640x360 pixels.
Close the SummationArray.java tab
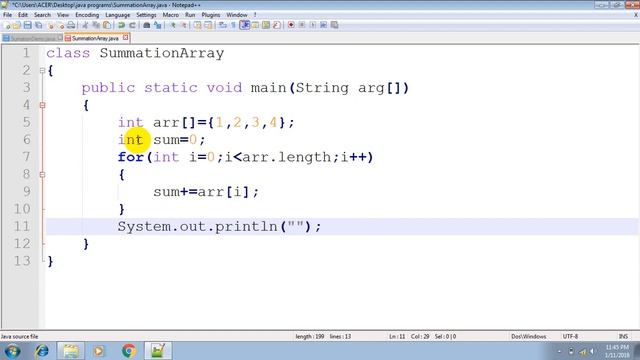point(126,38)
